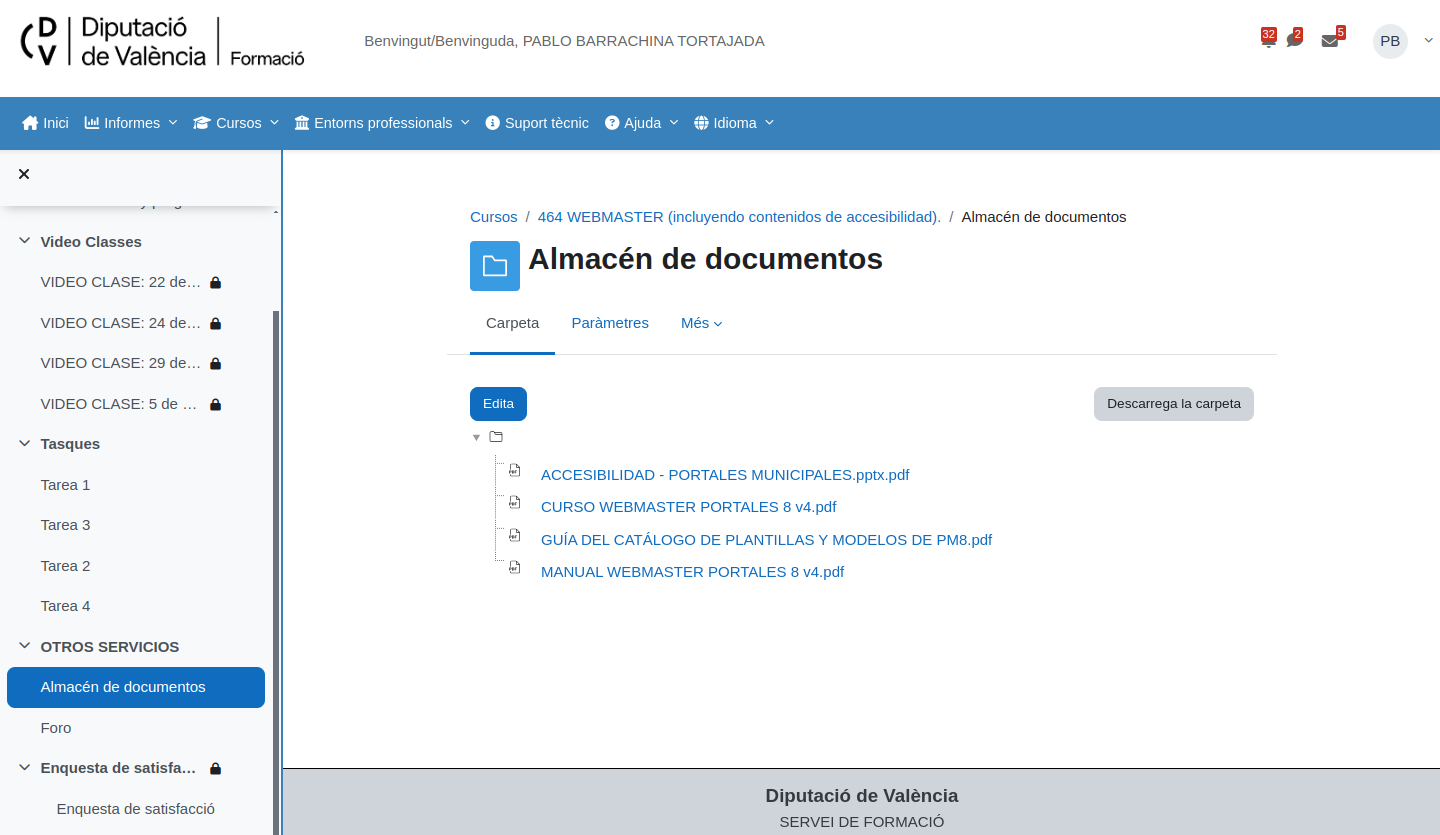The height and width of the screenshot is (835, 1440).
Task: Collapse the Video Classes section
Action: 24,242
